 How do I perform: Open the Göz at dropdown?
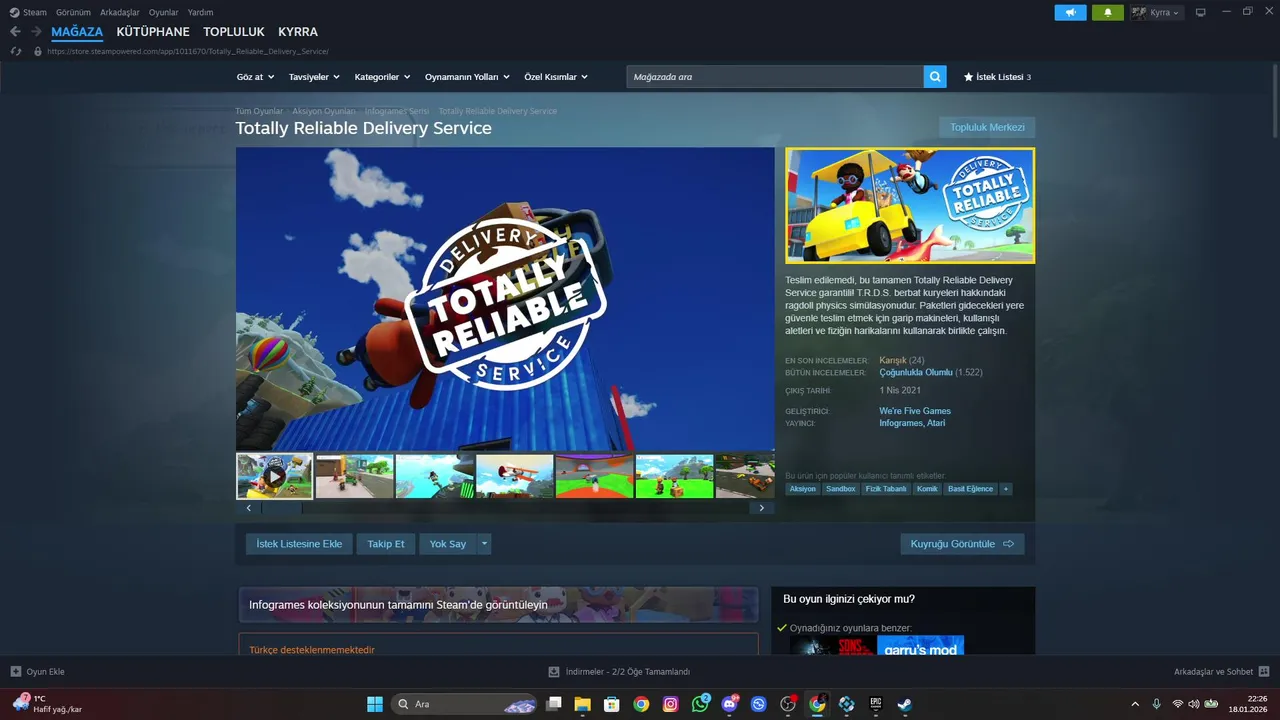pos(255,77)
